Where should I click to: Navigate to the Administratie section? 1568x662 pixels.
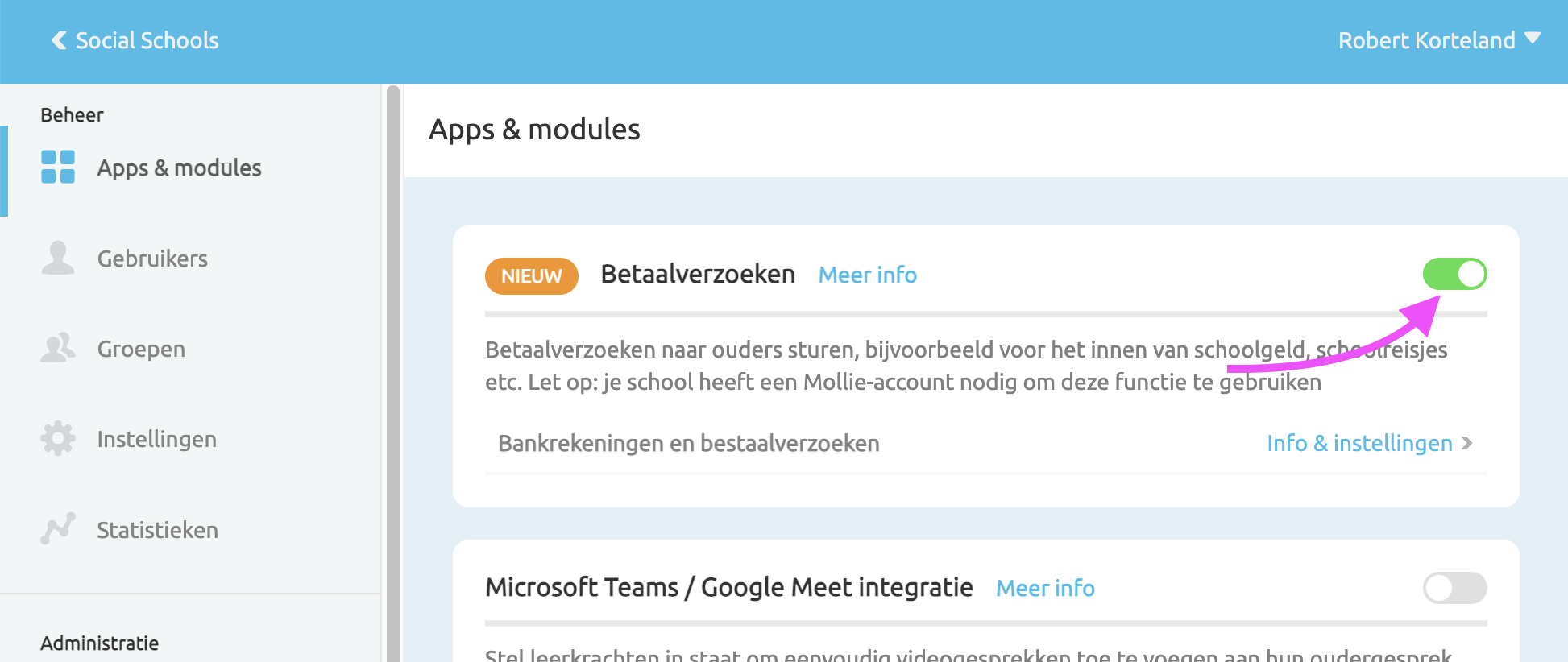pos(100,642)
